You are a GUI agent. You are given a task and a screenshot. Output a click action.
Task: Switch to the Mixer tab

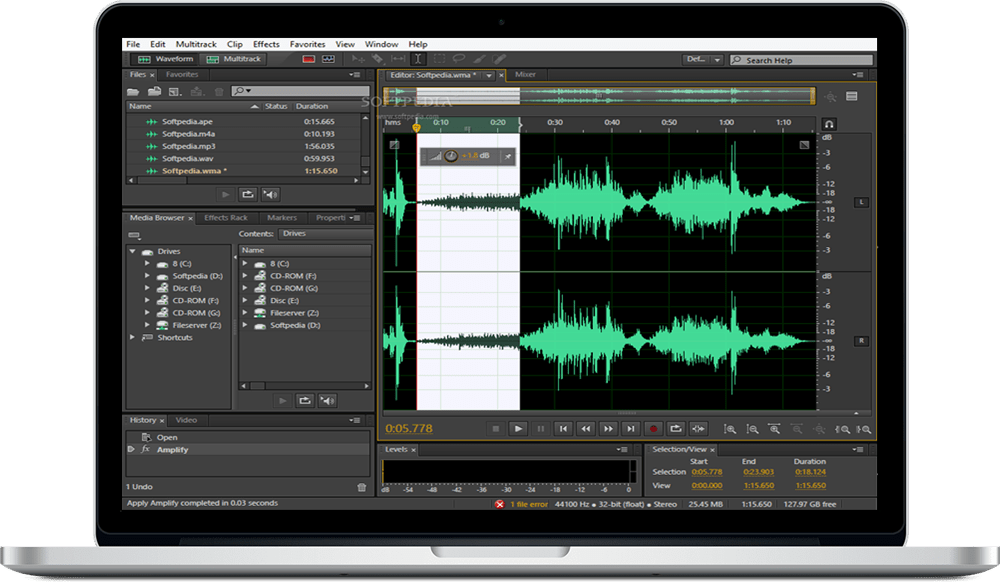pyautogui.click(x=525, y=75)
